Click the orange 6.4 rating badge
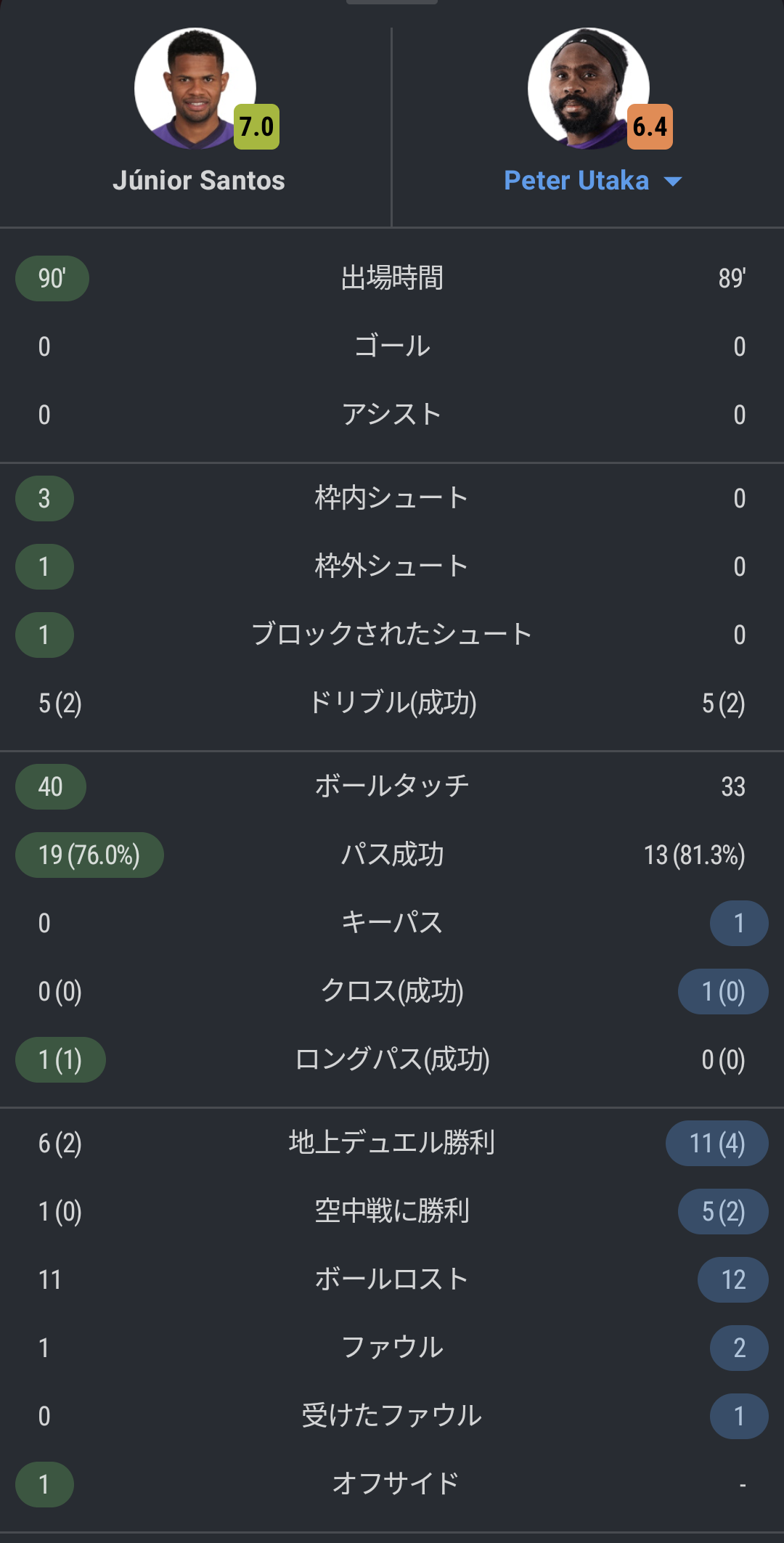This screenshot has height=1543, width=784. (x=650, y=126)
